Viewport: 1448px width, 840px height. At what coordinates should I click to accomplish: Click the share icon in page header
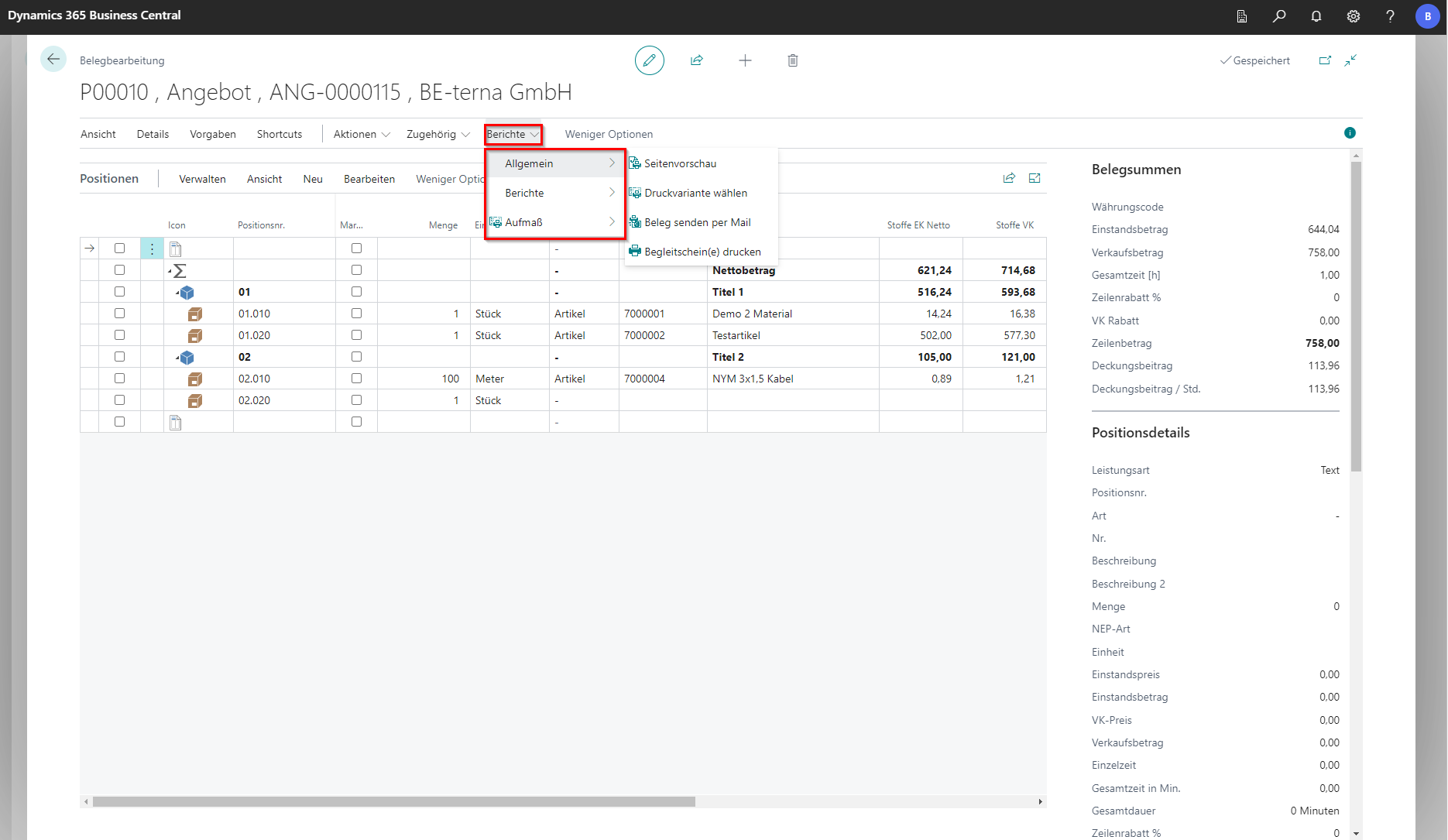[x=697, y=60]
